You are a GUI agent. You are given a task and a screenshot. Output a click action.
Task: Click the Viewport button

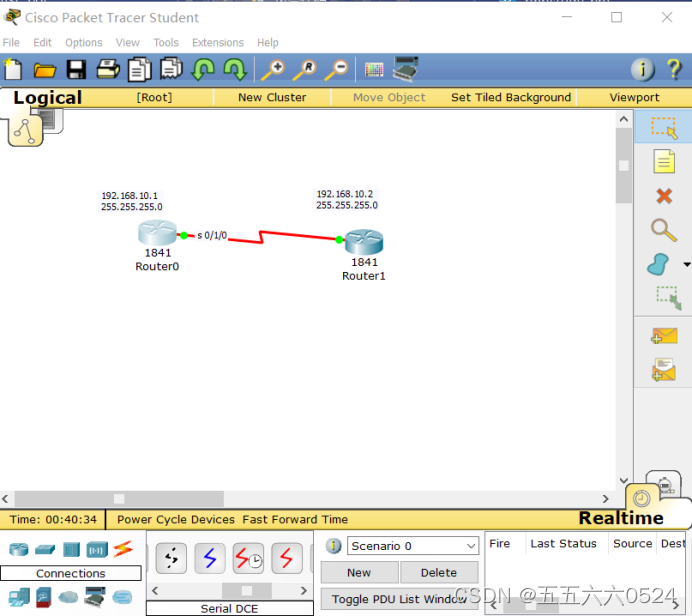coord(634,97)
